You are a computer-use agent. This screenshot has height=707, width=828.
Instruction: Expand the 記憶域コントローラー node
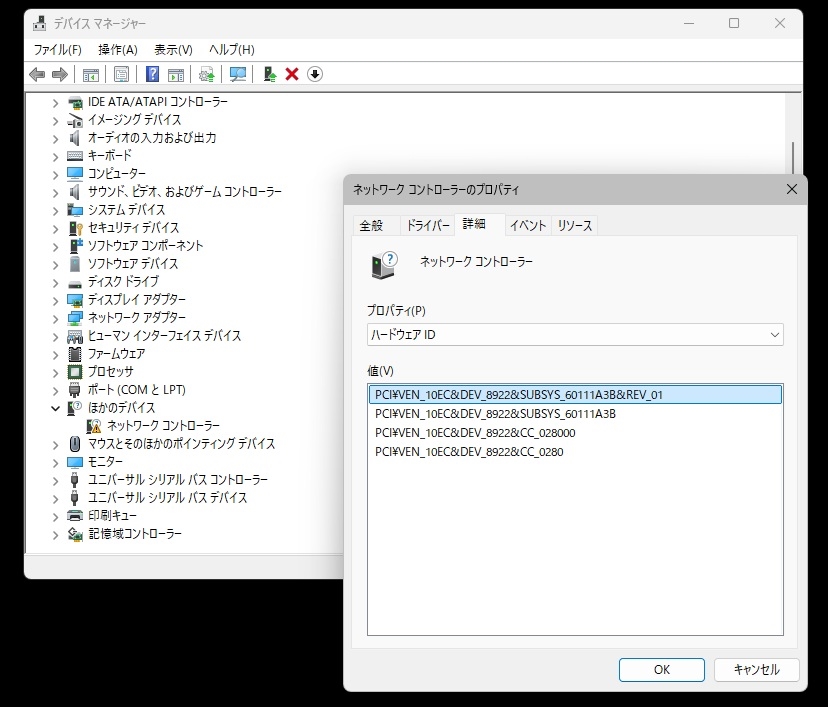click(55, 534)
